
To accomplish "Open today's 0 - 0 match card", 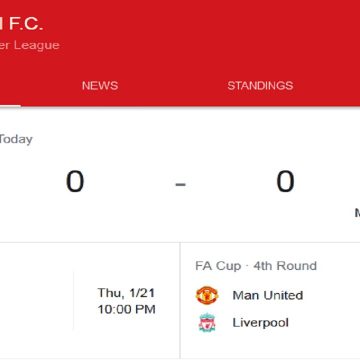I will (180, 175).
